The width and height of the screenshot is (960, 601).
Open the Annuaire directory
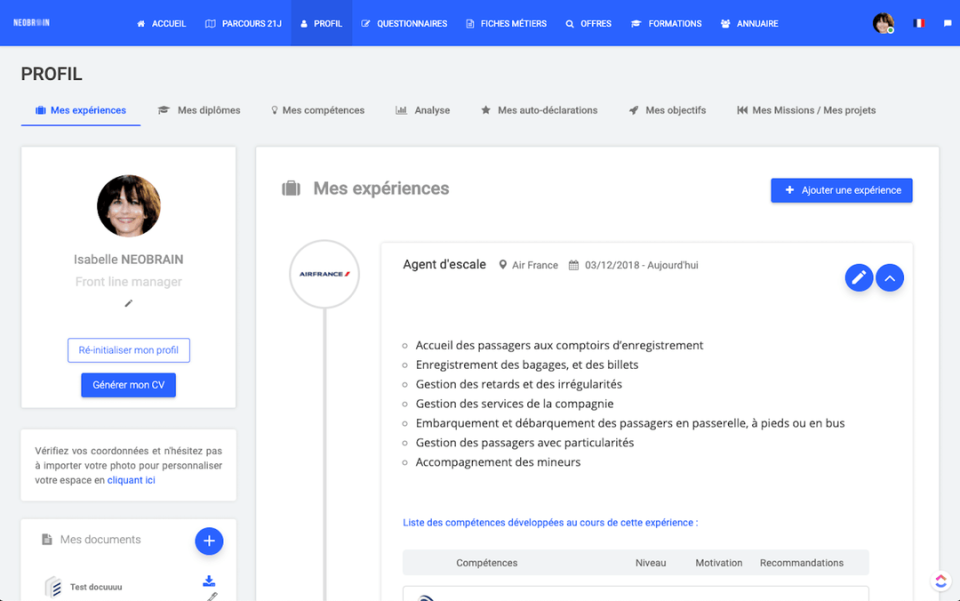pyautogui.click(x=749, y=23)
